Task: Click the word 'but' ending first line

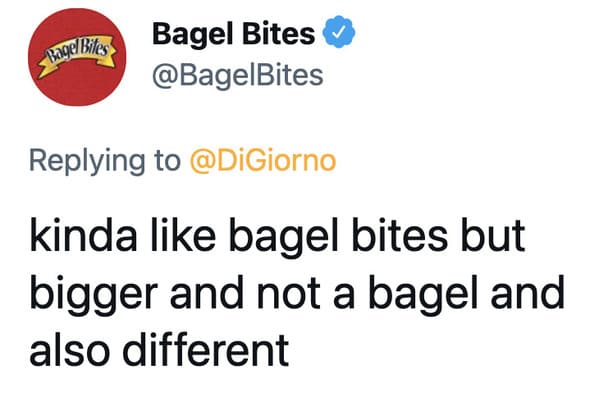Action: pyautogui.click(x=493, y=235)
